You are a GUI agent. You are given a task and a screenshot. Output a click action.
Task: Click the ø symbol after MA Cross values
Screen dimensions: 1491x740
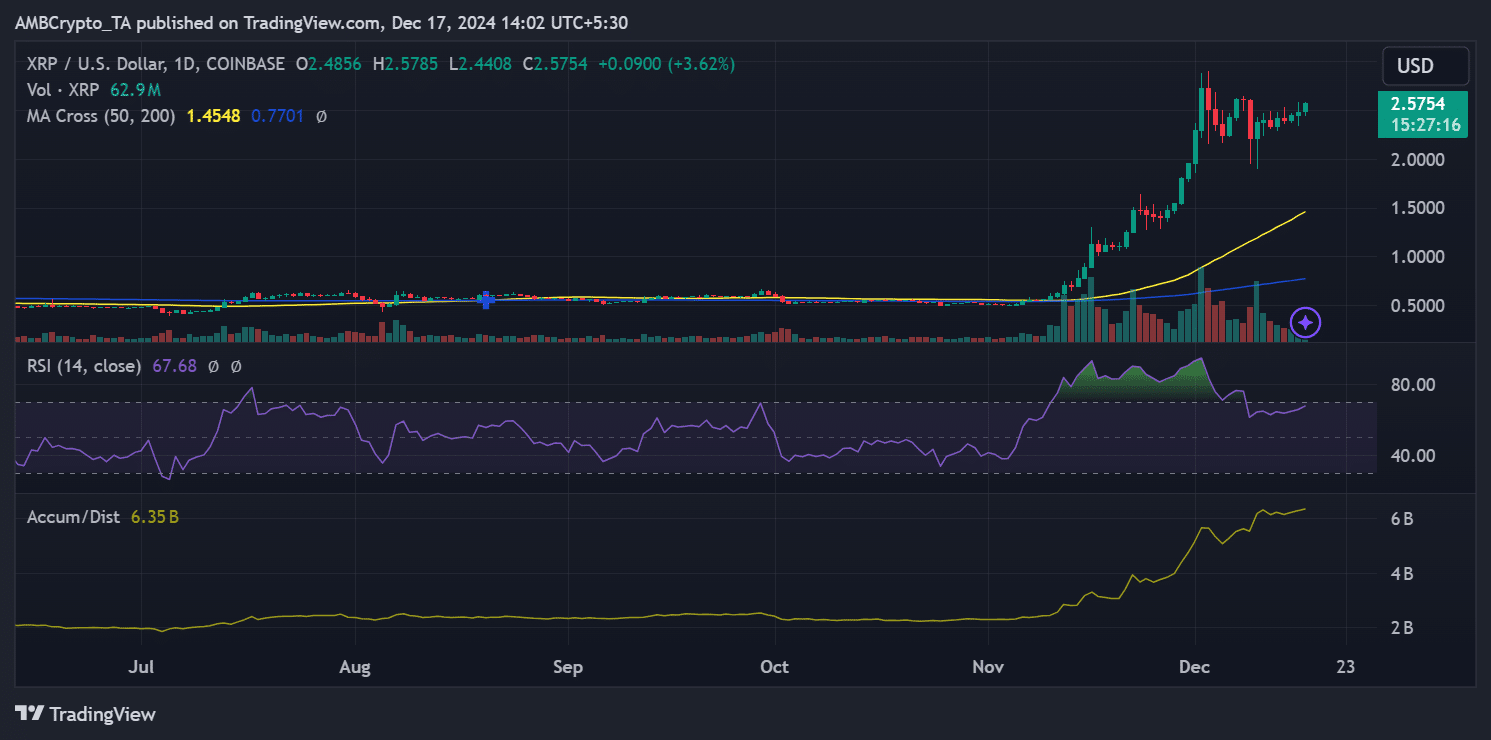coord(321,116)
